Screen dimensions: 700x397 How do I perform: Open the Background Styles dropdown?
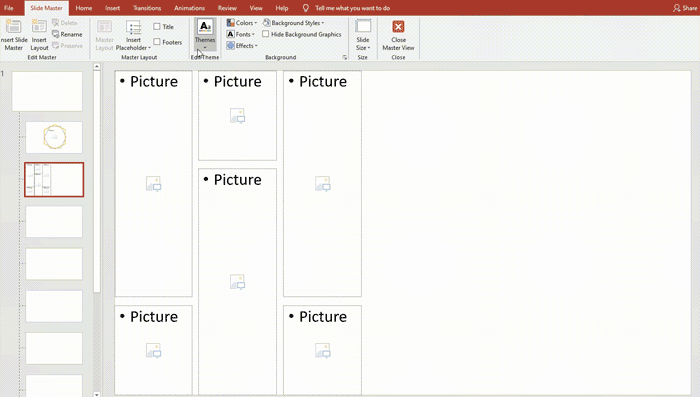pyautogui.click(x=293, y=23)
